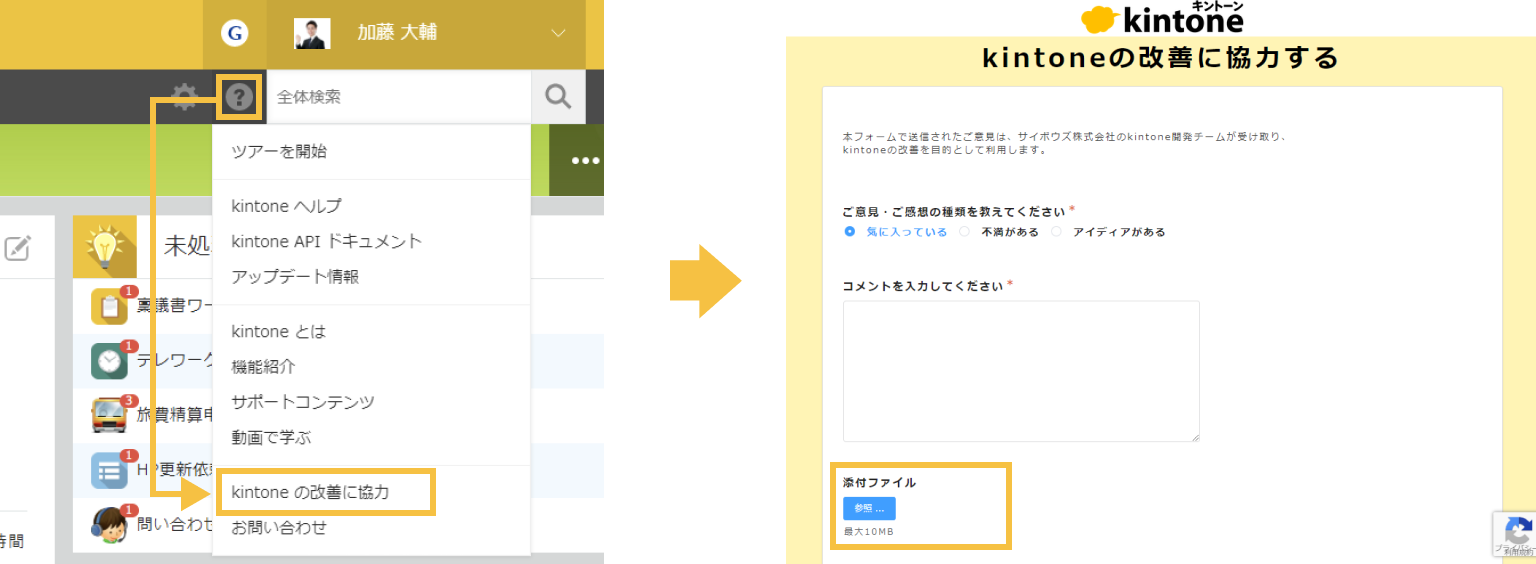Select the 不満がある radio option
This screenshot has width=1536, height=564.
click(x=964, y=232)
